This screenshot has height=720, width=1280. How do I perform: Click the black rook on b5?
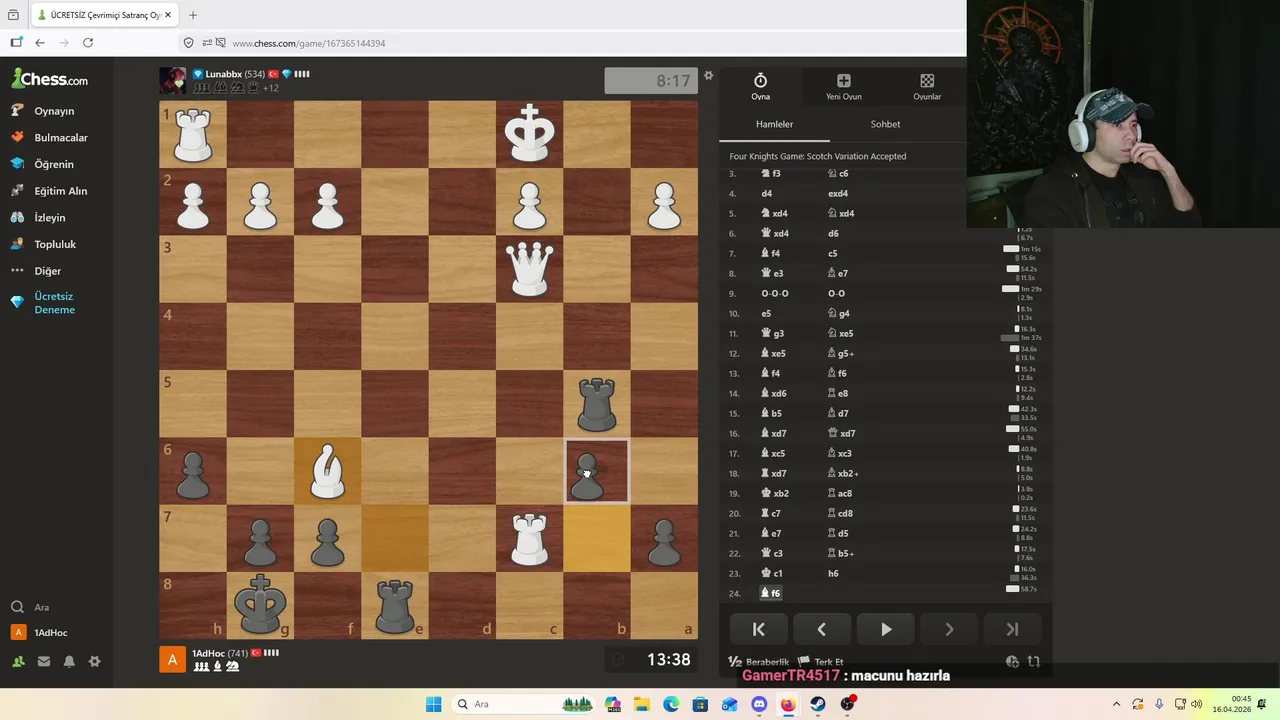coord(597,404)
